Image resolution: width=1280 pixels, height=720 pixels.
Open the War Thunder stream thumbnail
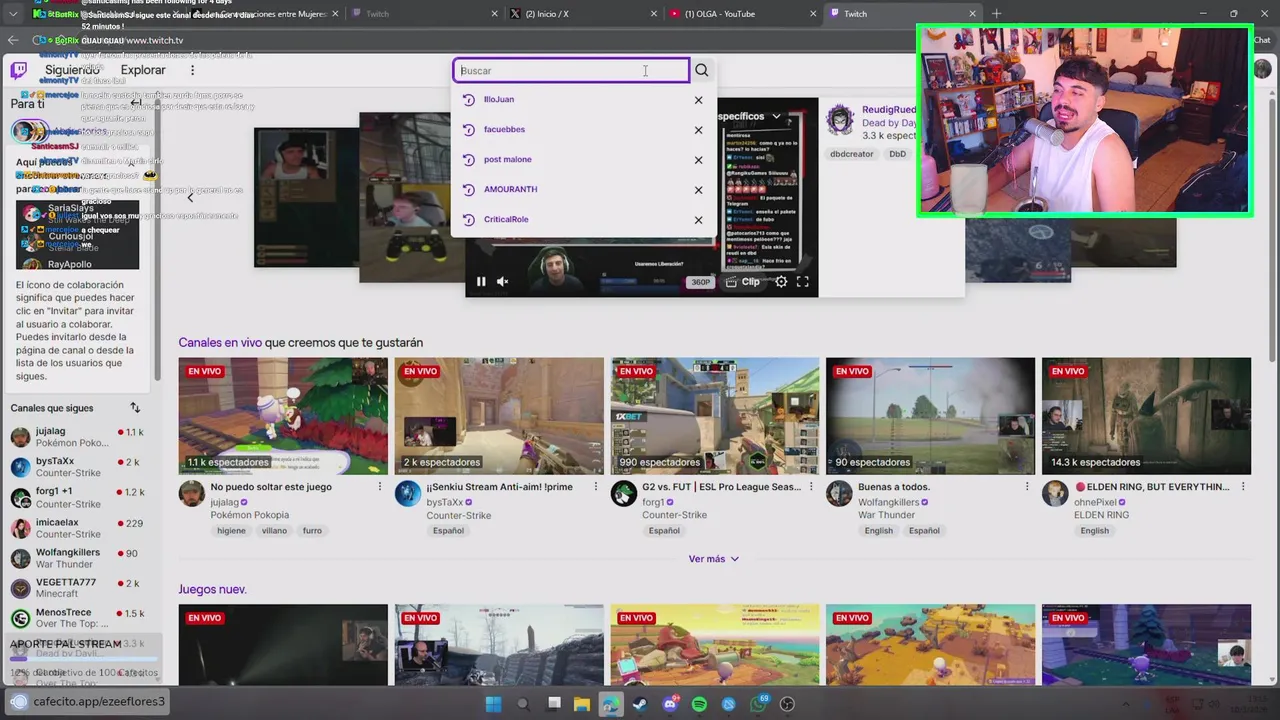[x=931, y=416]
